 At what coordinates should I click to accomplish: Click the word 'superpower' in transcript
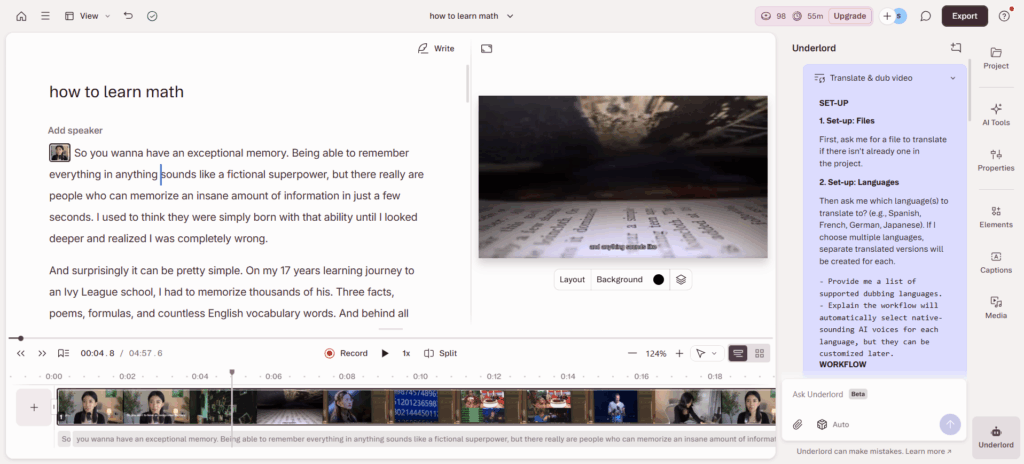298,174
